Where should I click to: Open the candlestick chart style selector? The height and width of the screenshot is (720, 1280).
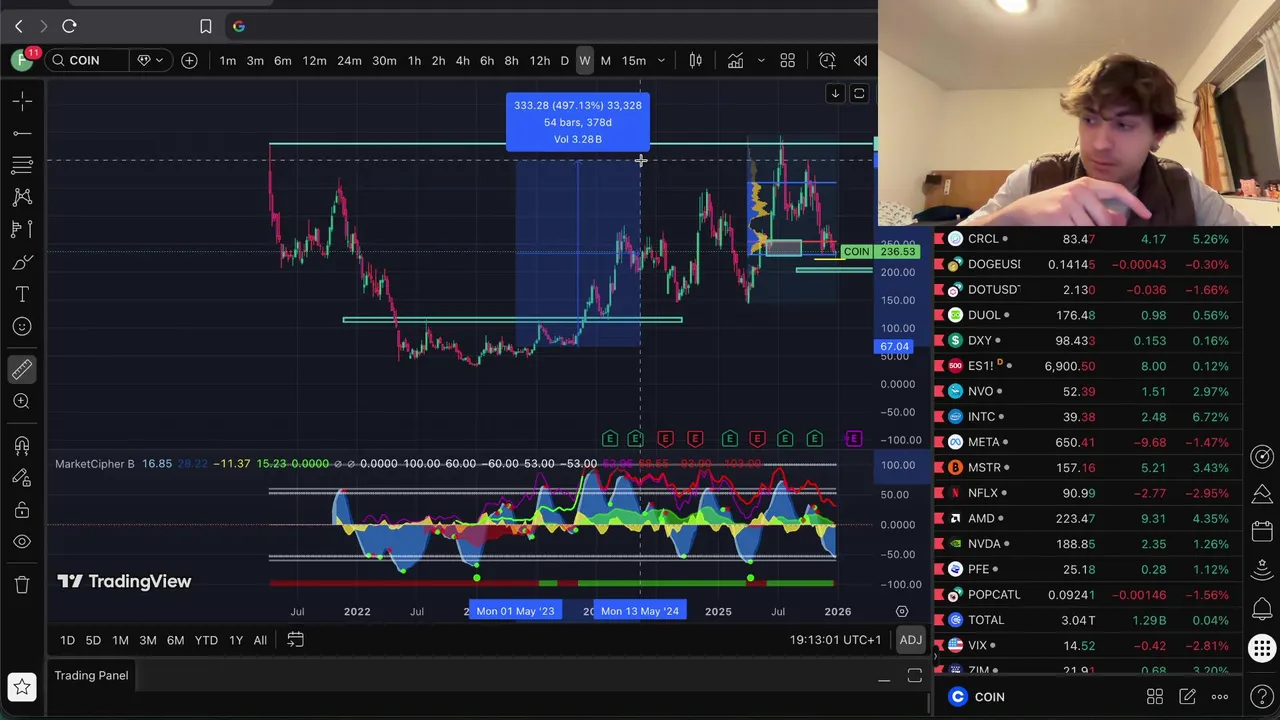pos(695,61)
